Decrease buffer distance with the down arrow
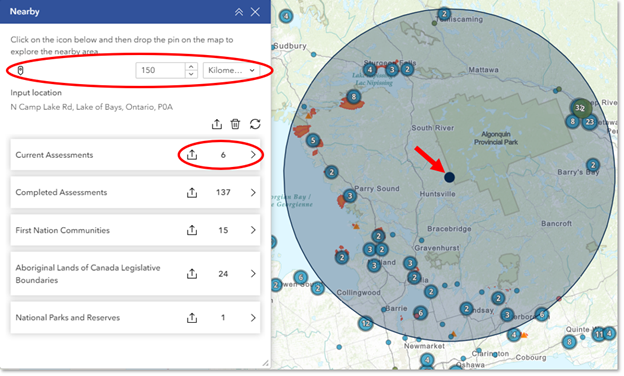 [x=191, y=74]
